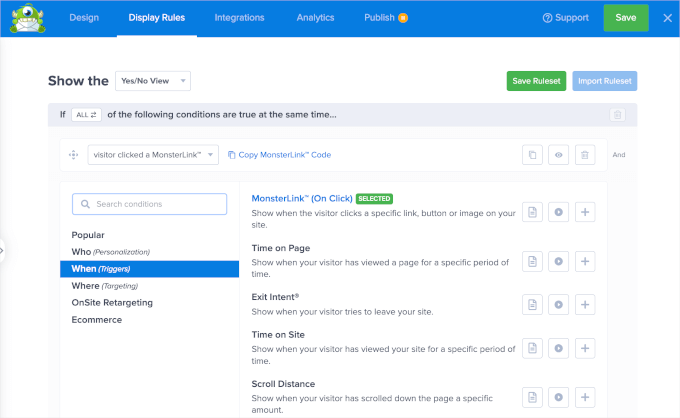
Task: Open the Support help link
Action: pyautogui.click(x=566, y=18)
